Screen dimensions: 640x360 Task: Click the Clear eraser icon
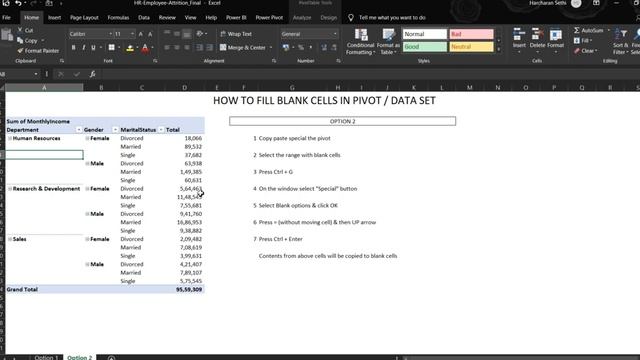click(577, 51)
